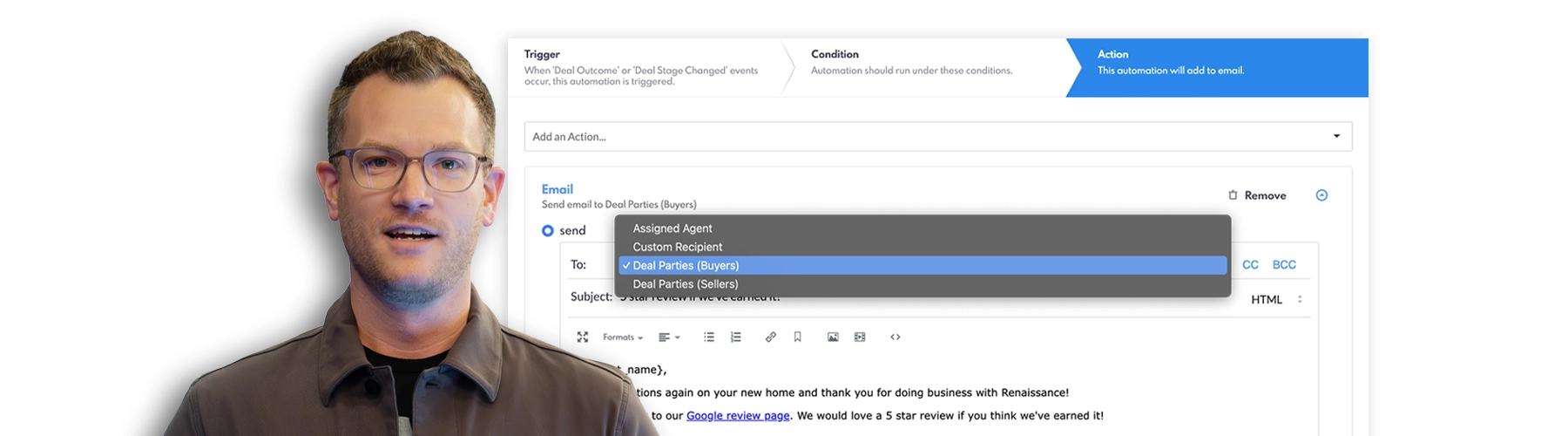1568x436 pixels.
Task: Click the bullet list icon
Action: 709,337
